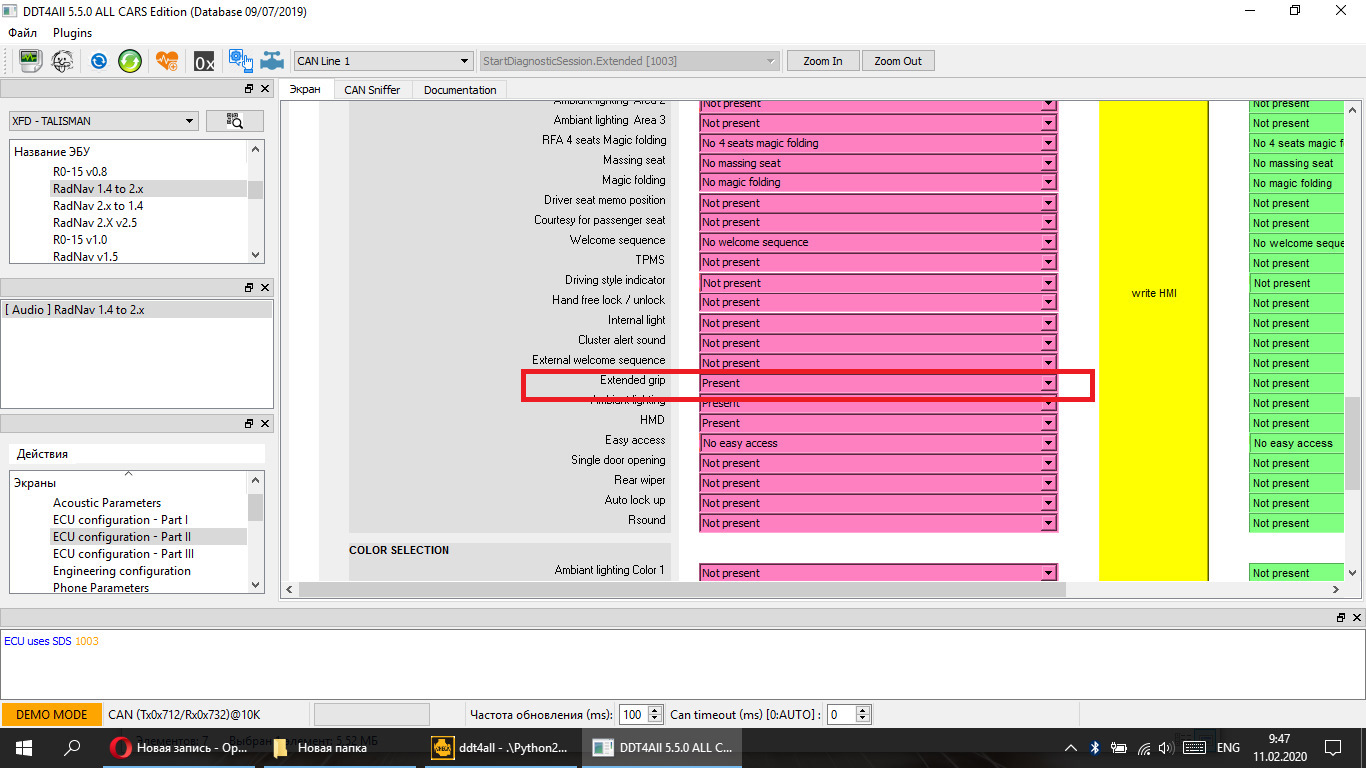
Task: Click the ECG monitor screen toolbar icon
Action: point(30,60)
